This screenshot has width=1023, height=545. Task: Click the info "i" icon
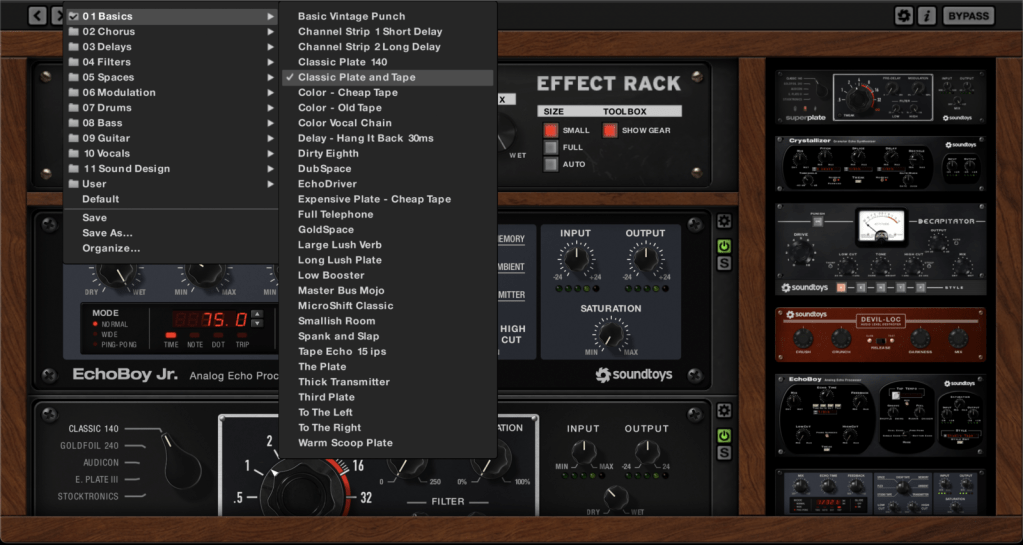(926, 15)
